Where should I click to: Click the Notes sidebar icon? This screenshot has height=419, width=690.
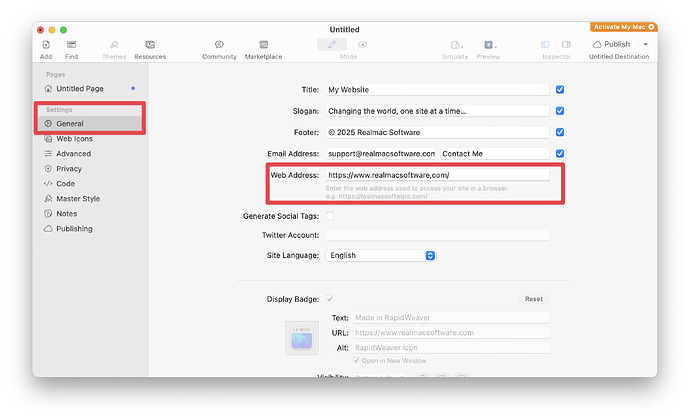(x=48, y=213)
